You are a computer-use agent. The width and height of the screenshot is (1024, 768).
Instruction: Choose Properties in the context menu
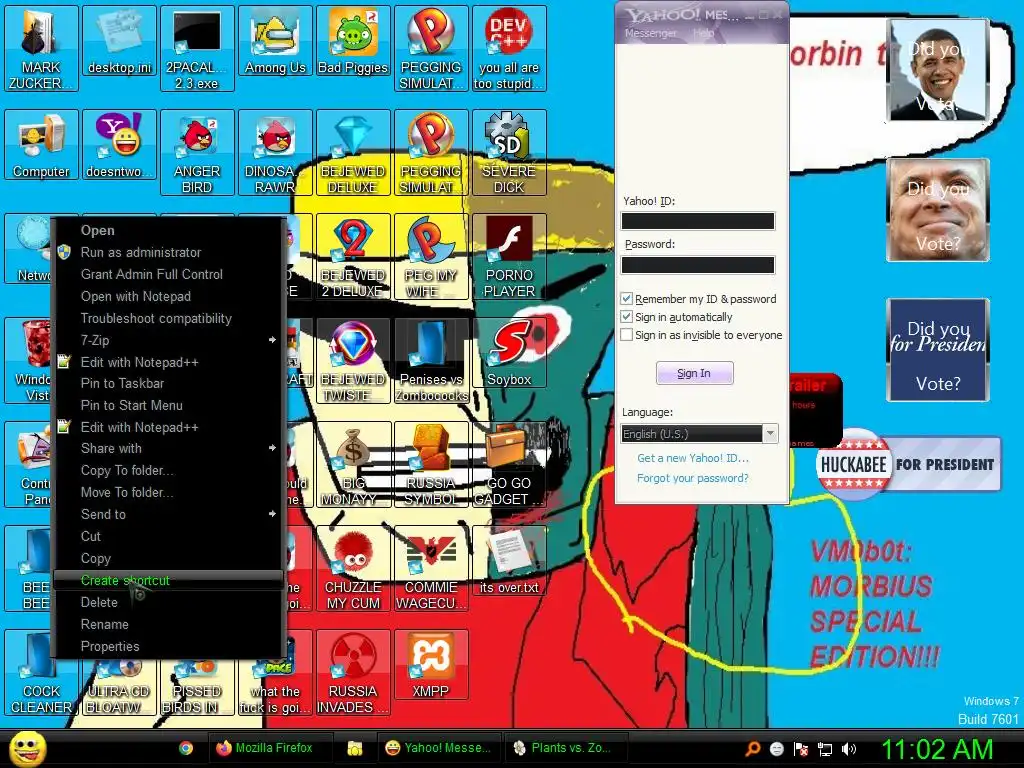pos(168,647)
